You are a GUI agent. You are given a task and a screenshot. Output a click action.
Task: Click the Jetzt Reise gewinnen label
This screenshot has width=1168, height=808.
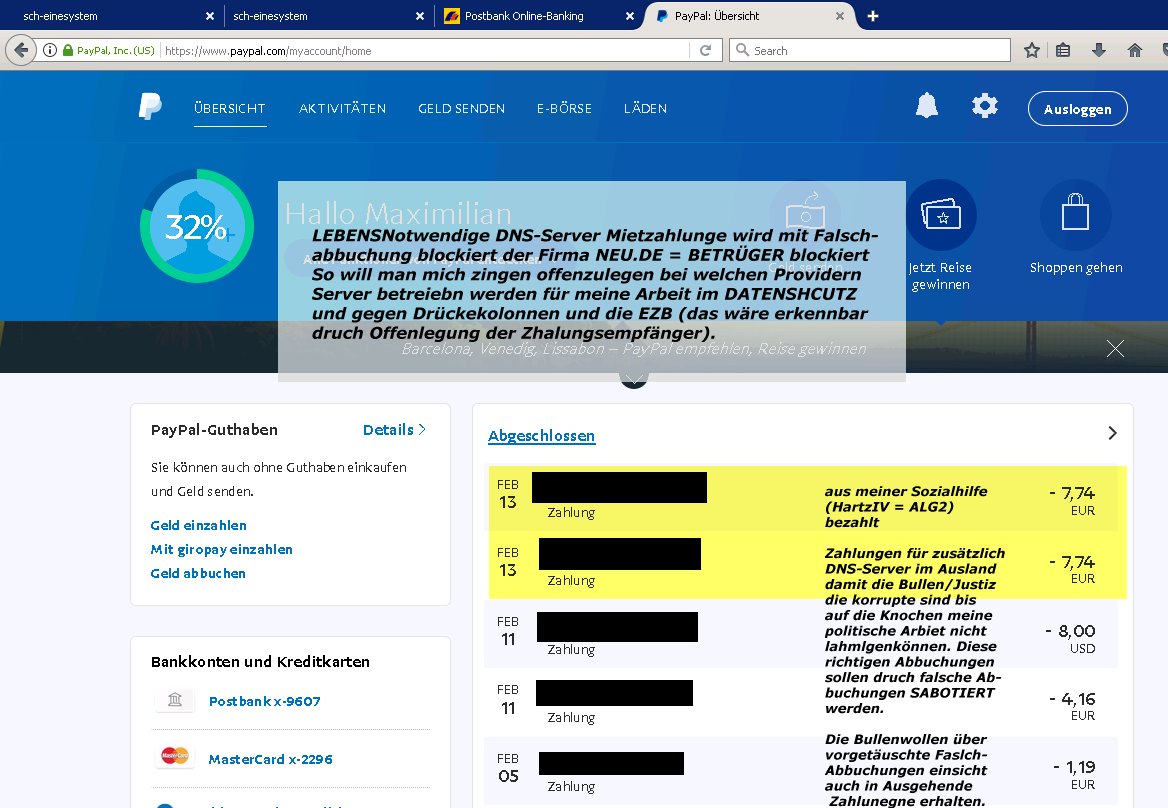click(x=941, y=276)
